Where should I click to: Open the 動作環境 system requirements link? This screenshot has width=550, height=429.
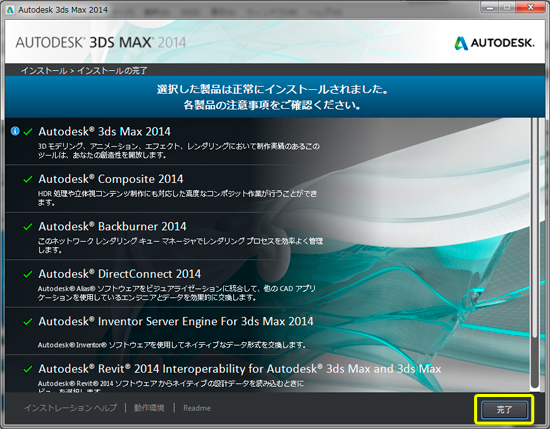coord(149,408)
